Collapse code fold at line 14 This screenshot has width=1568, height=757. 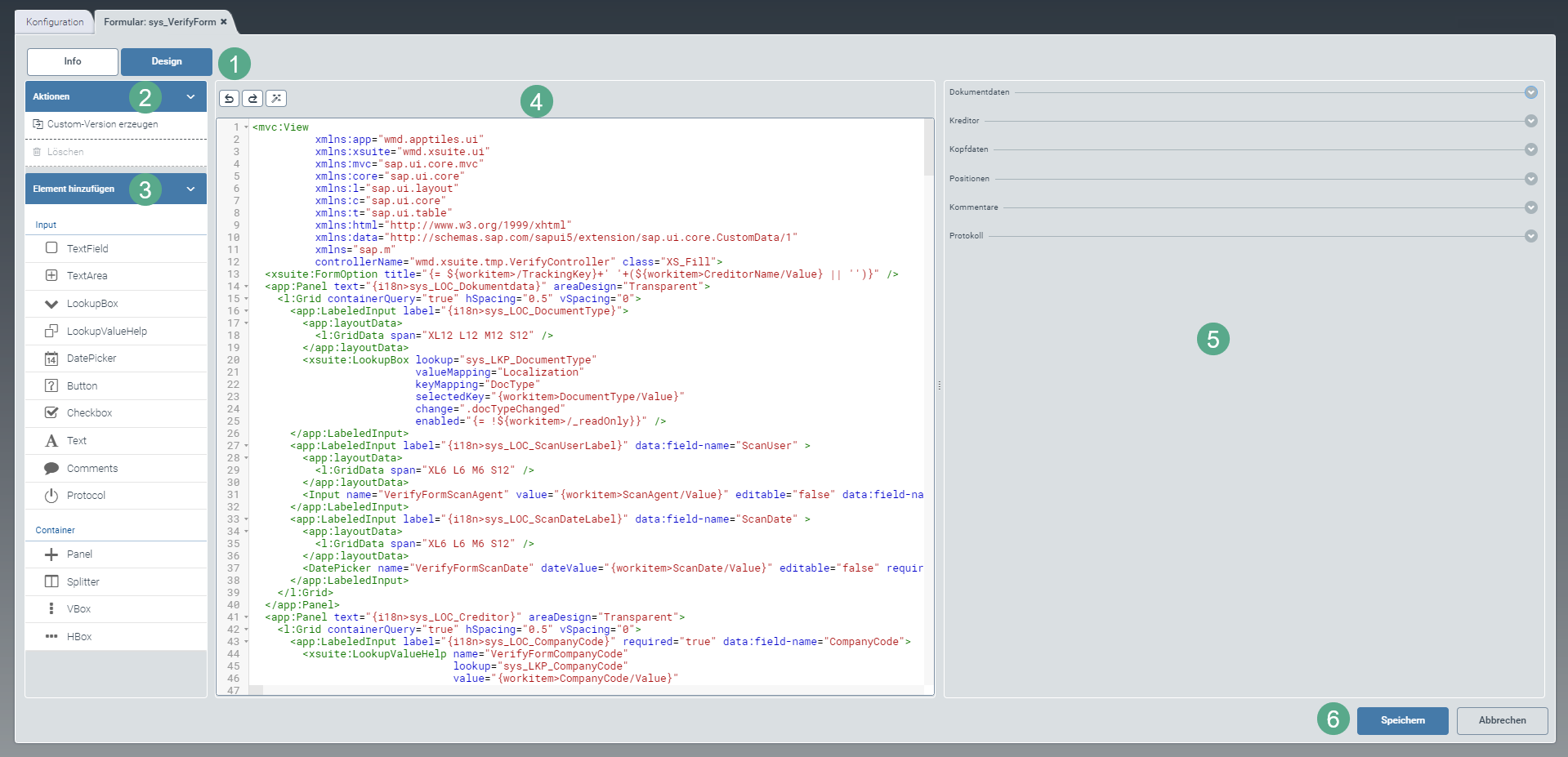[x=246, y=287]
